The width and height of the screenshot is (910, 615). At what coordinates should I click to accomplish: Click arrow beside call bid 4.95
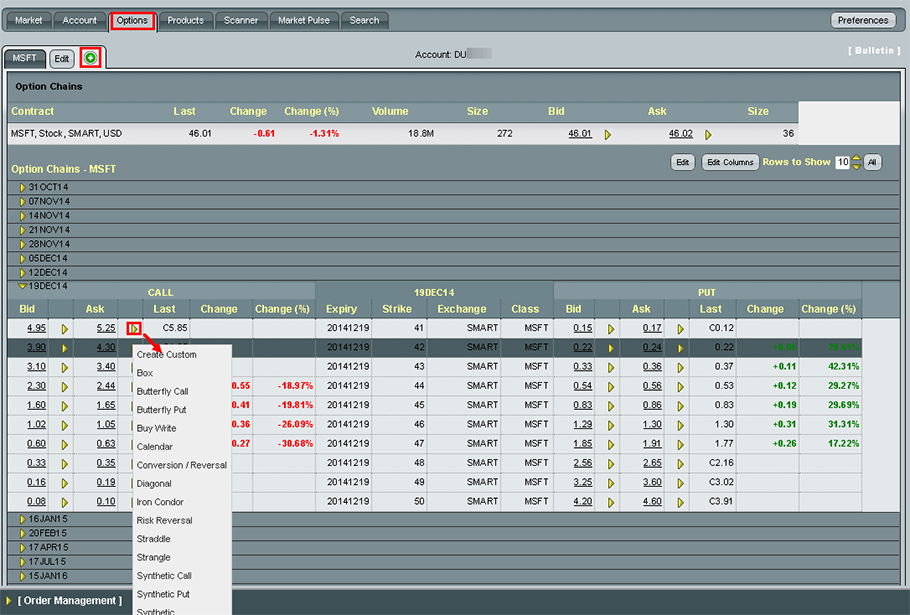tap(64, 329)
